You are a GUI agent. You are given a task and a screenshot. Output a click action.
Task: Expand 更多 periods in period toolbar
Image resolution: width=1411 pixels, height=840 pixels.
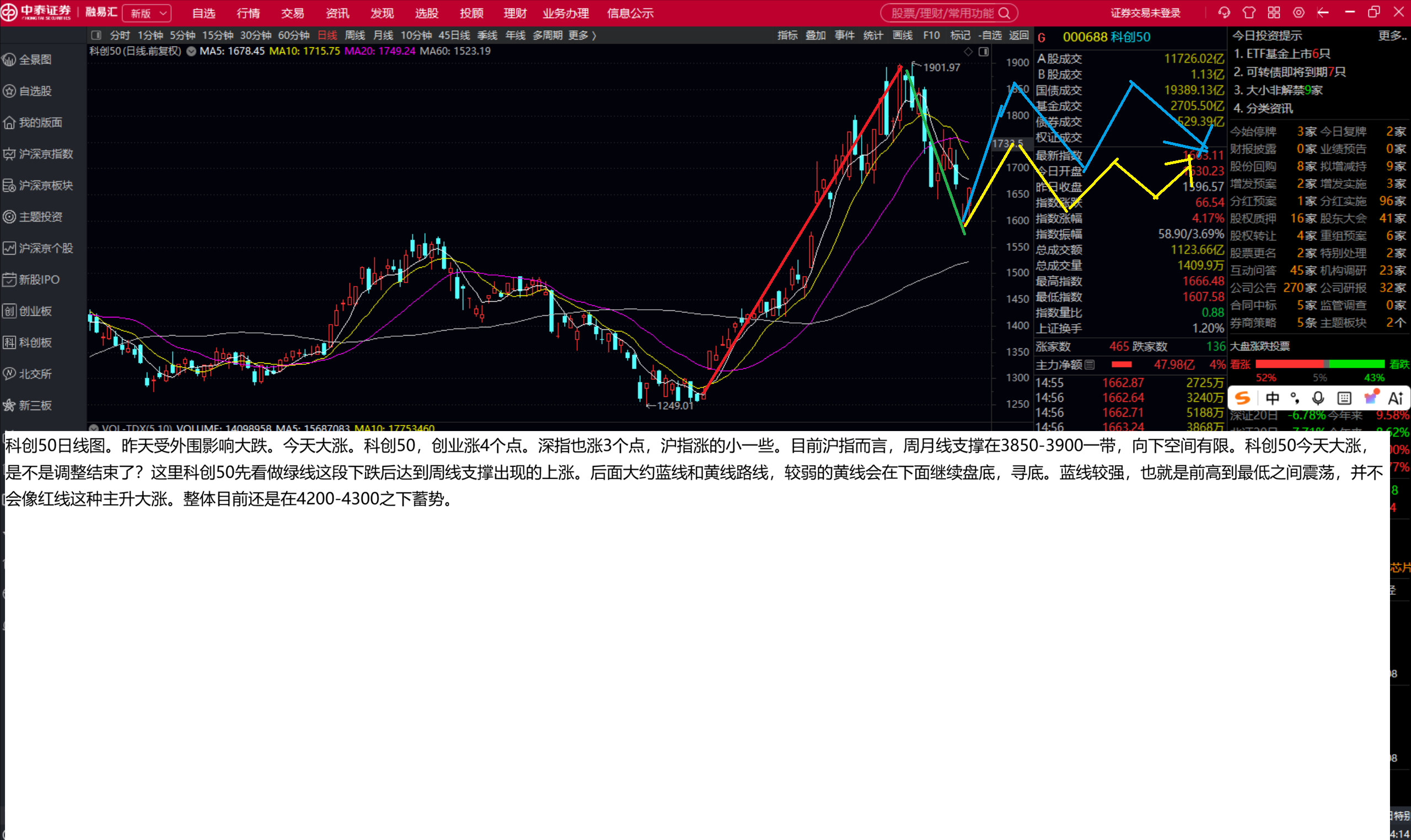(582, 35)
